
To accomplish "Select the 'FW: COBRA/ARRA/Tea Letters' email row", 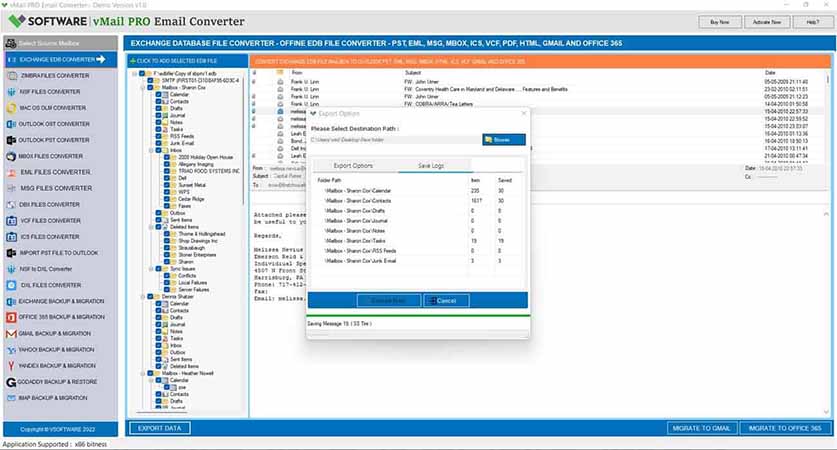I will [539, 104].
